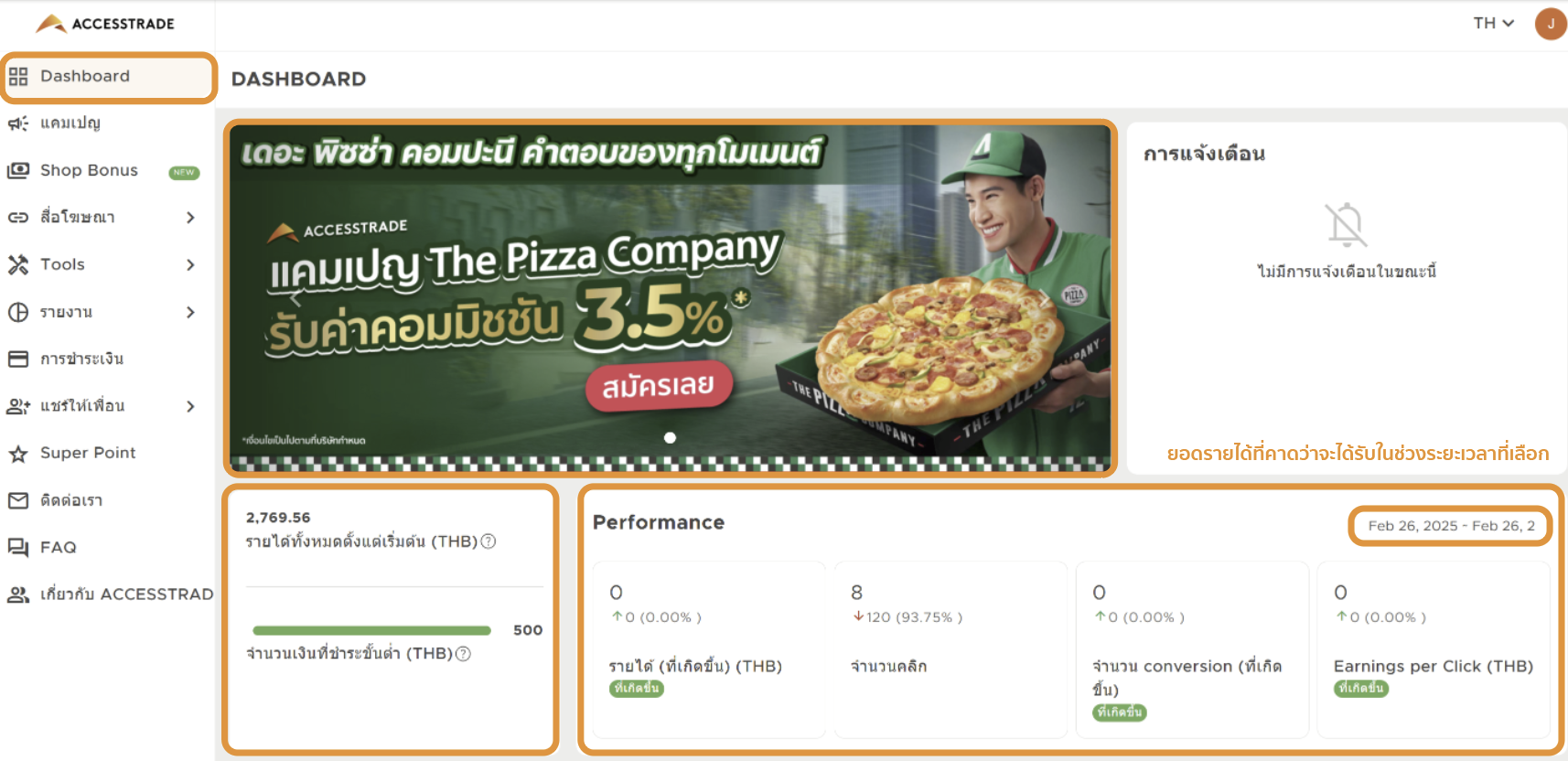Click the megaphone icon beside แคมเปญ
Image resolution: width=1568 pixels, height=761 pixels.
pos(18,123)
